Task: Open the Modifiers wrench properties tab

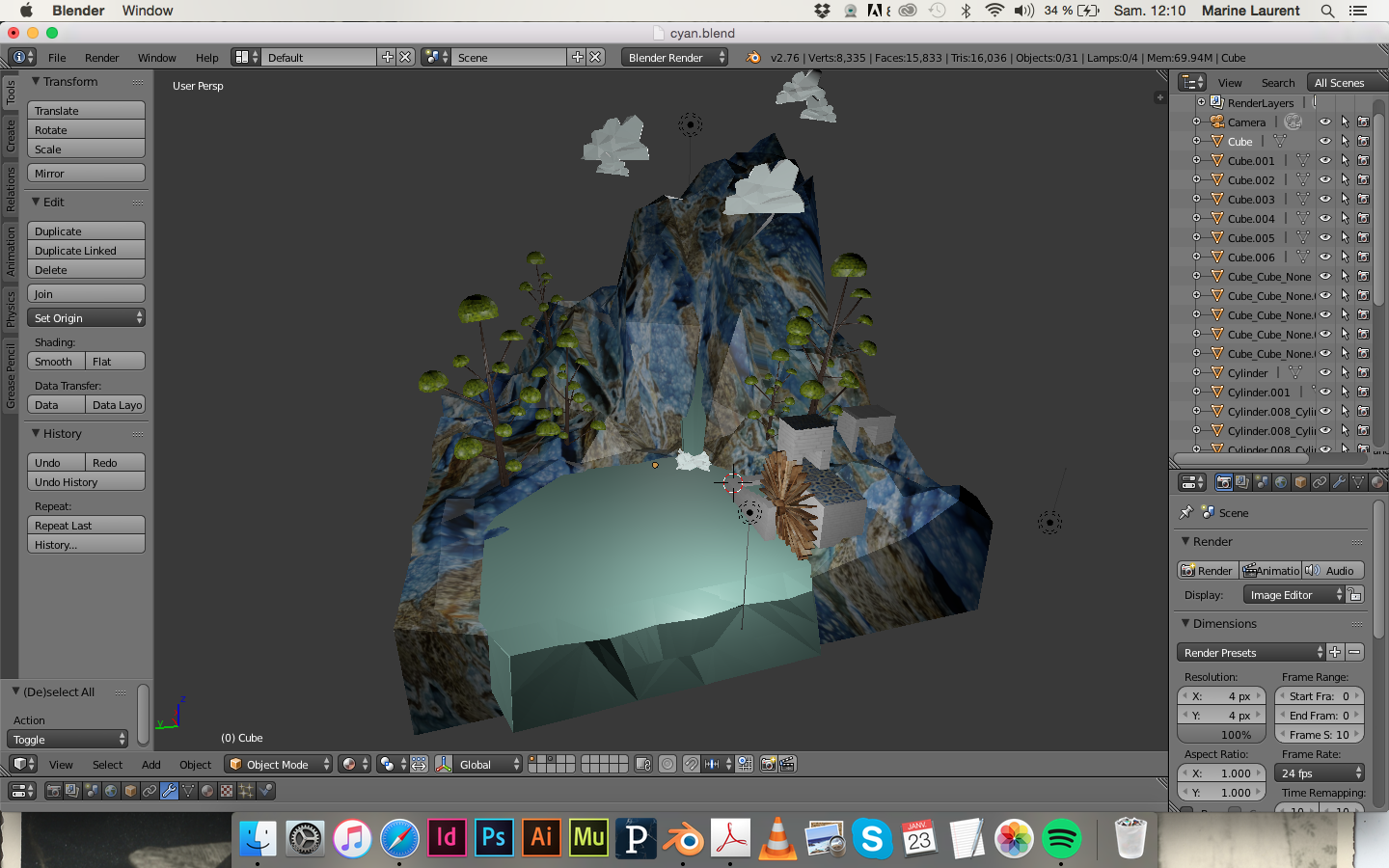Action: (1339, 482)
